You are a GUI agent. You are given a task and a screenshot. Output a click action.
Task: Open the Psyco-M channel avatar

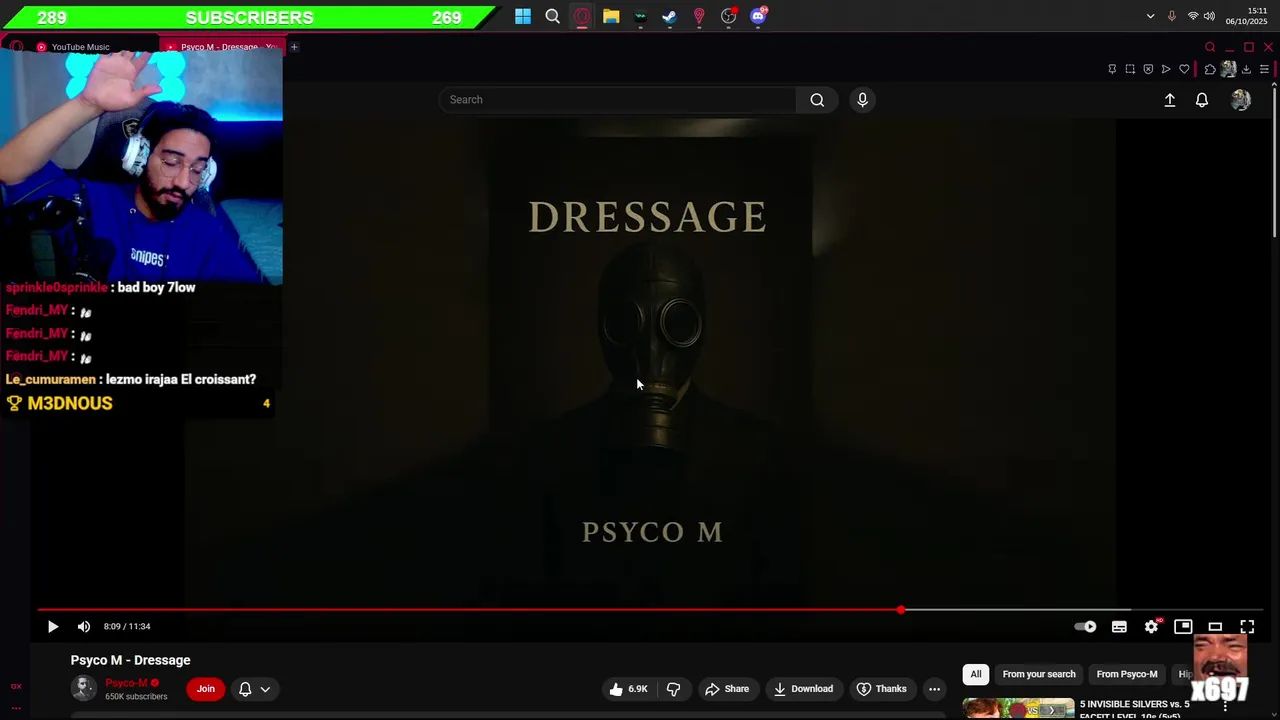tap(84, 688)
